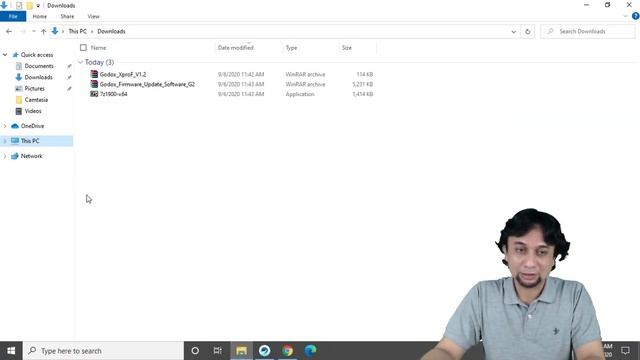Switch to Home ribbon tab

click(40, 16)
